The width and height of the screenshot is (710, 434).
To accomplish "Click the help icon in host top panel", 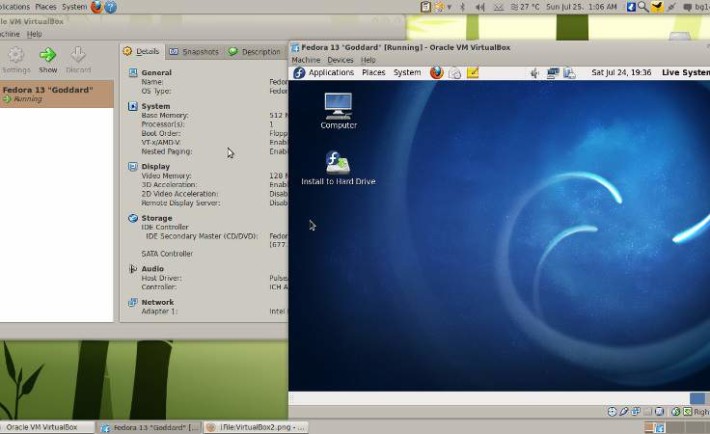I will click(110, 7).
